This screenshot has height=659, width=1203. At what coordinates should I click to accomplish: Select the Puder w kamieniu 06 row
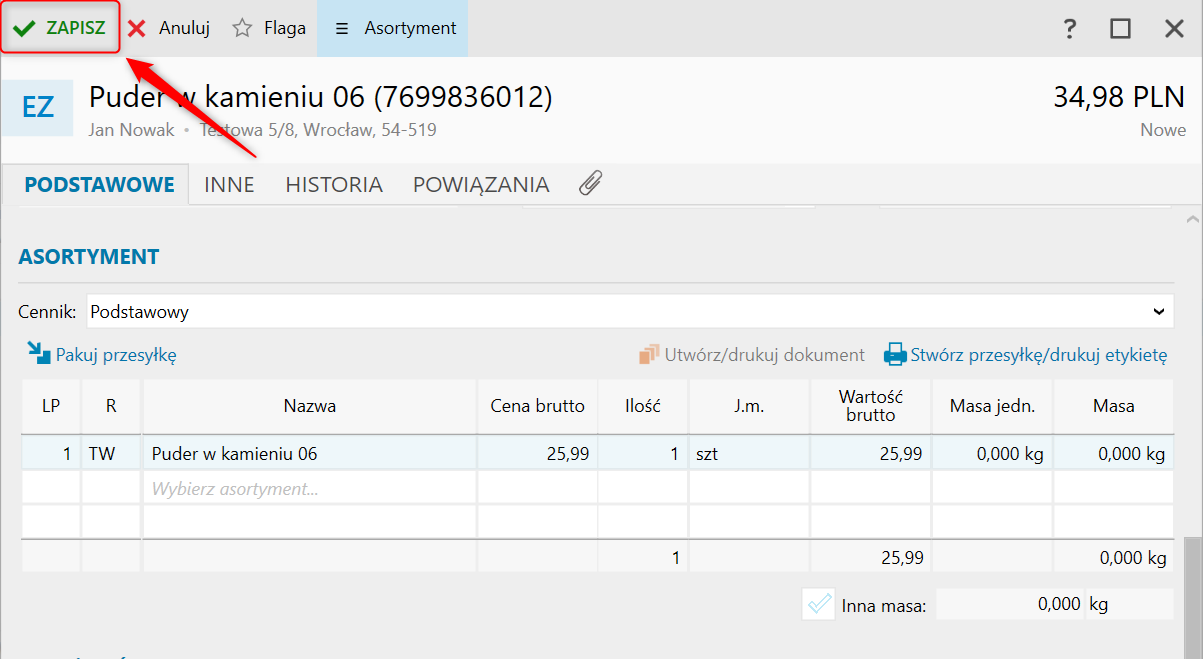point(310,454)
